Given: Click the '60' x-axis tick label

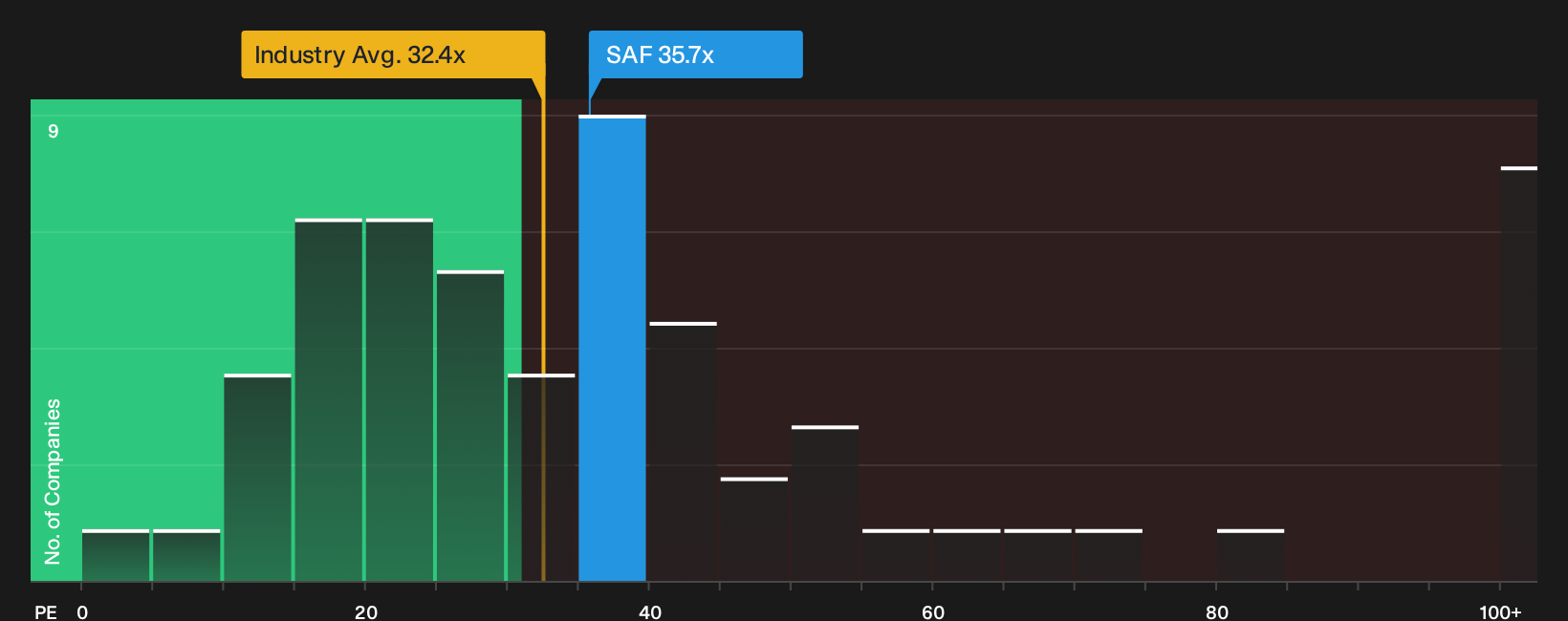Looking at the screenshot, I should point(933,611).
